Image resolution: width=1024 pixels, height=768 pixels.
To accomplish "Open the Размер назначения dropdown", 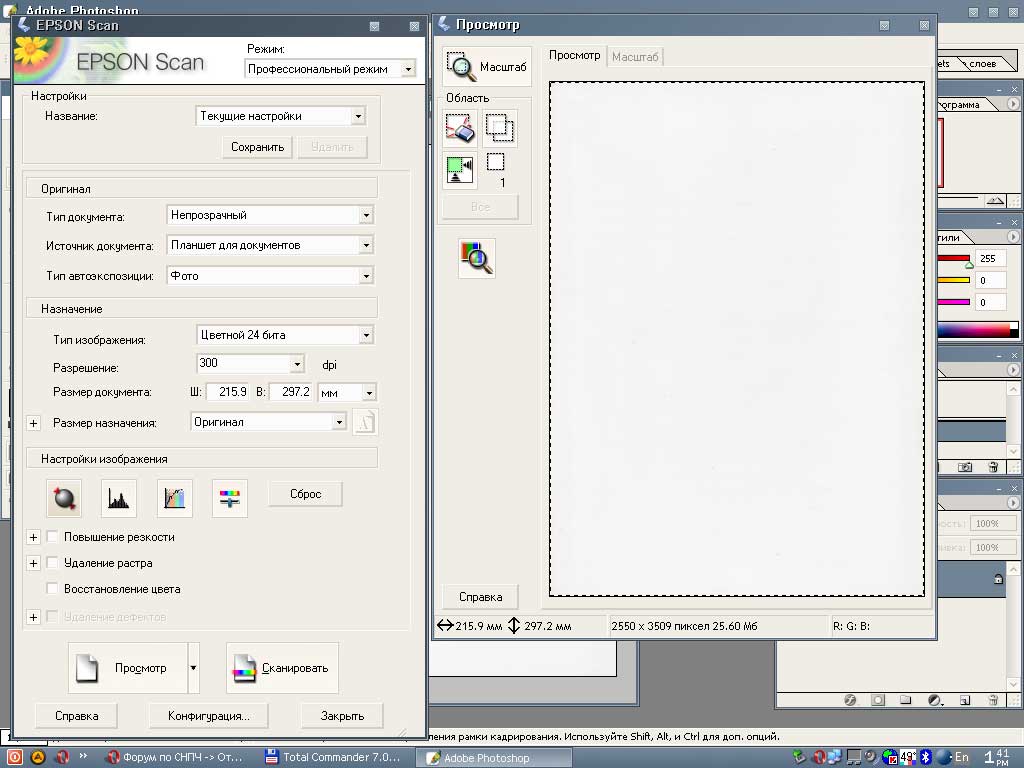I will coord(339,423).
